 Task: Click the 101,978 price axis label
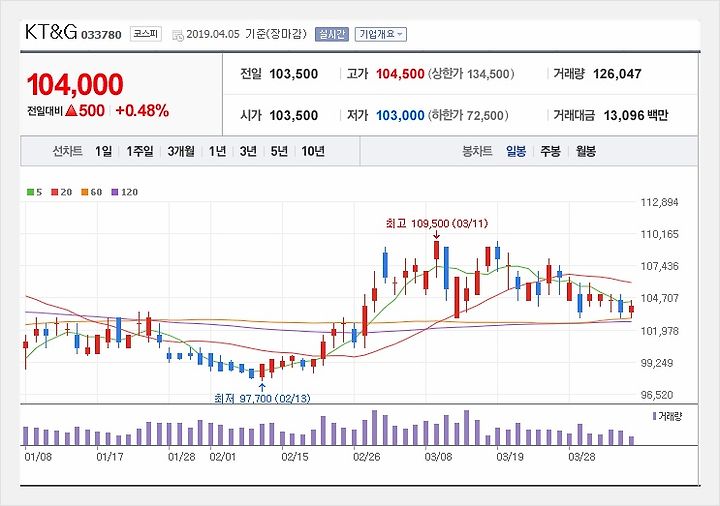[x=659, y=331]
